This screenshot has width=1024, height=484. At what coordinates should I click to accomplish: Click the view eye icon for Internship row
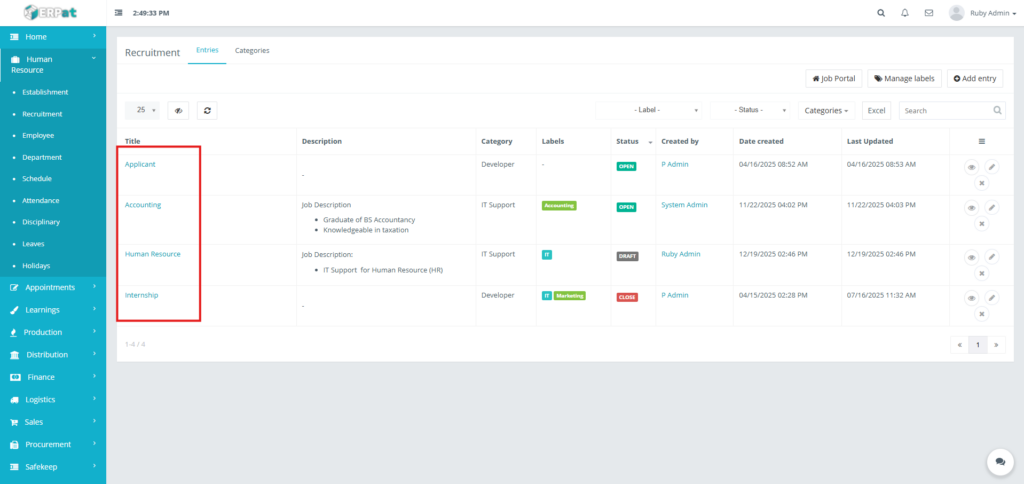click(x=971, y=298)
